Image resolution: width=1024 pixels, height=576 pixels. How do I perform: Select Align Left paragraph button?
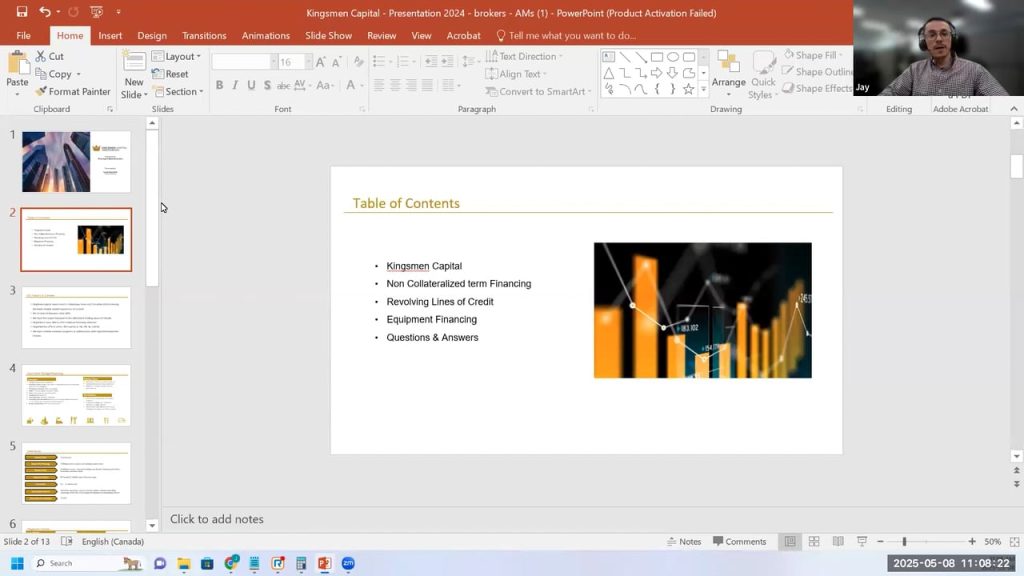coord(379,85)
